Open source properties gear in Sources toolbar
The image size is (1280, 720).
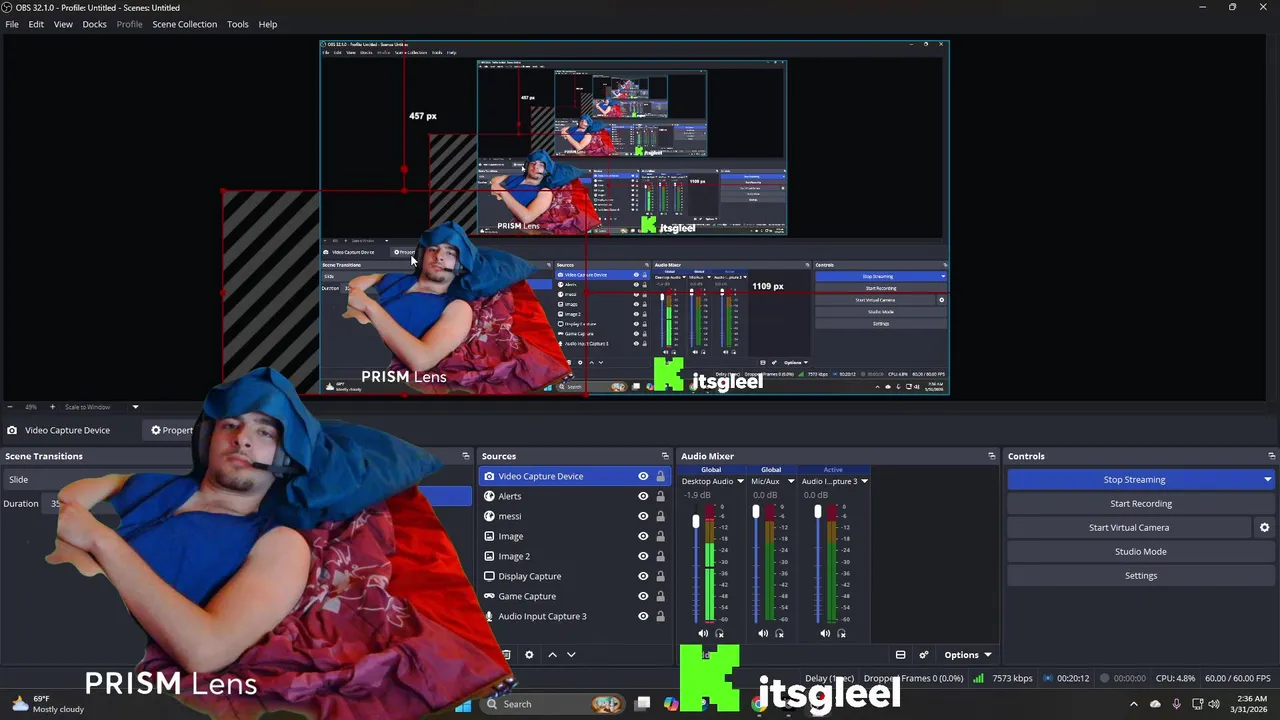pos(529,655)
